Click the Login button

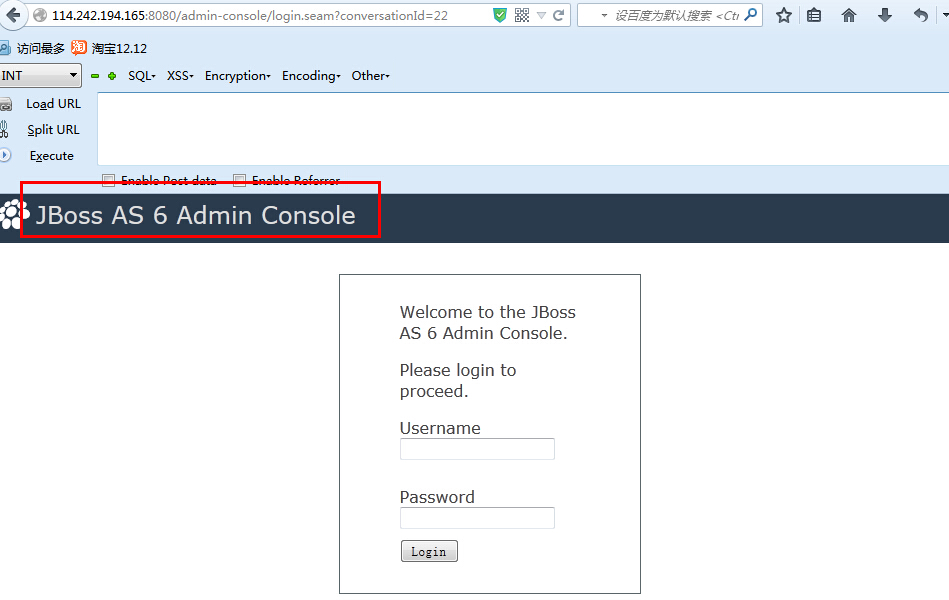(x=429, y=551)
